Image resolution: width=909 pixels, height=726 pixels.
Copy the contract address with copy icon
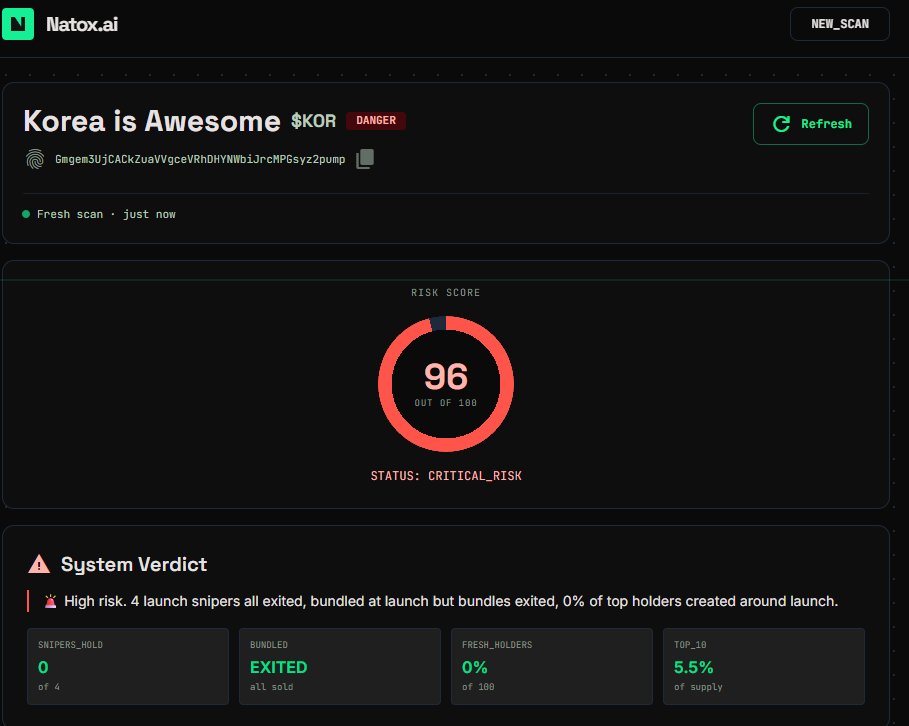pyautogui.click(x=365, y=159)
